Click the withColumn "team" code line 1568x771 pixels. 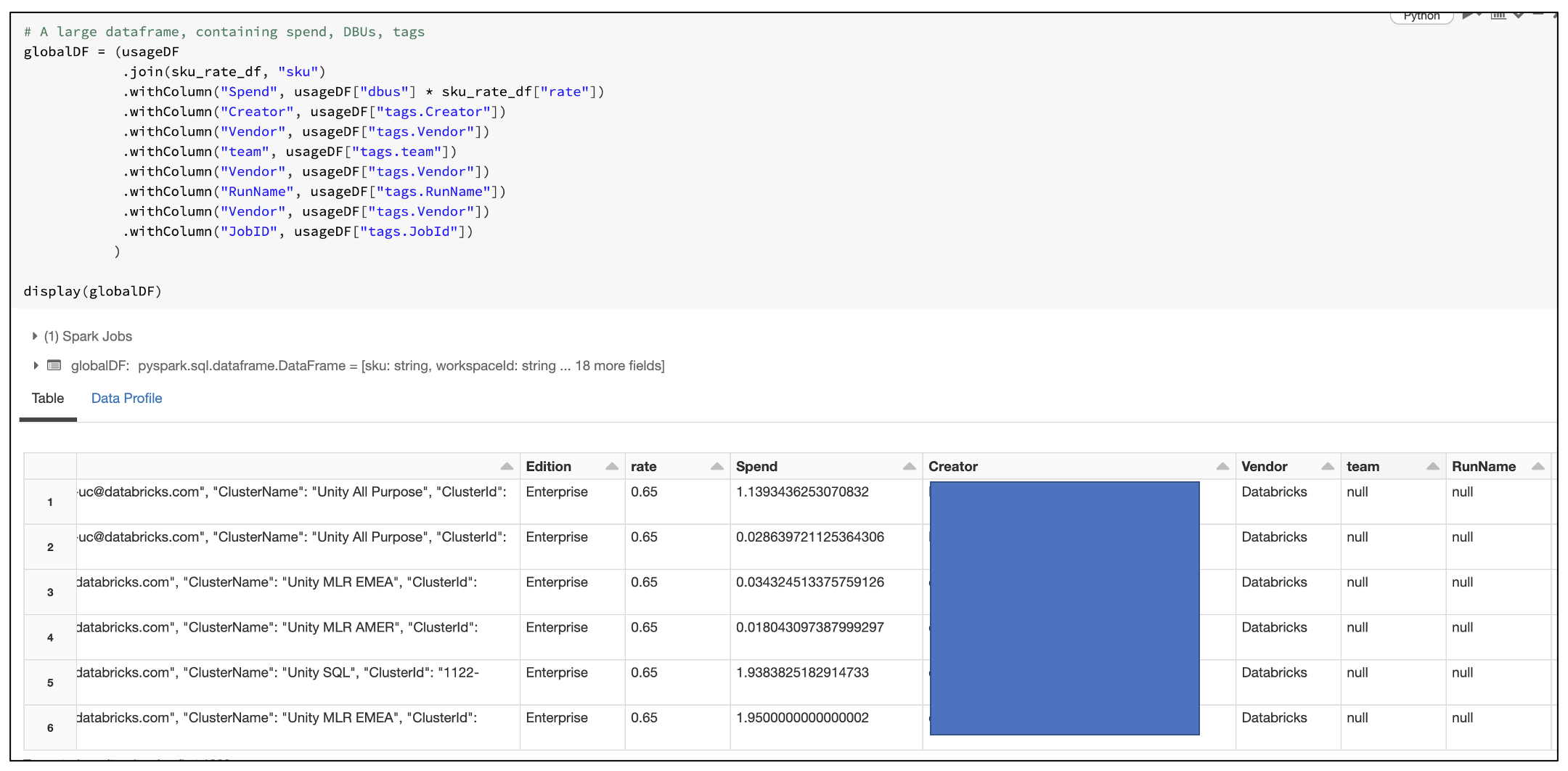289,152
